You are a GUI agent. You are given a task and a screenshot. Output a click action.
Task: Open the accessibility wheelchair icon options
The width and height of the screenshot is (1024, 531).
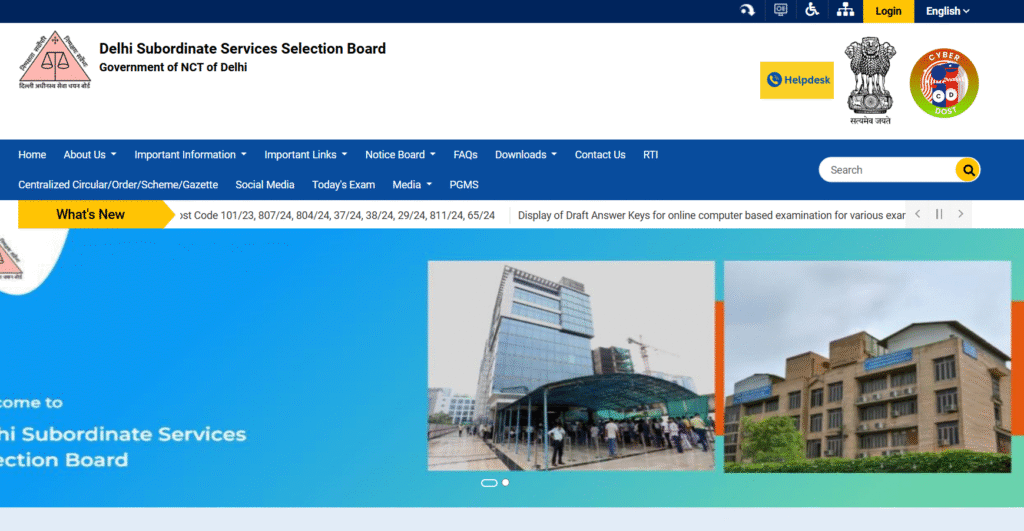click(812, 10)
